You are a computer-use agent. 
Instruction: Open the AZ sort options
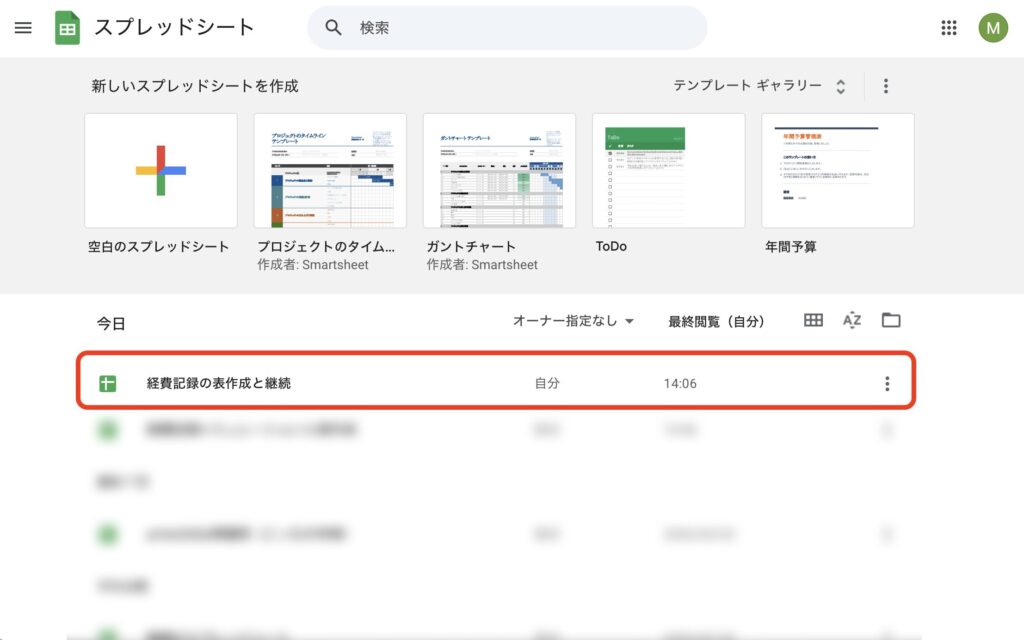point(851,320)
